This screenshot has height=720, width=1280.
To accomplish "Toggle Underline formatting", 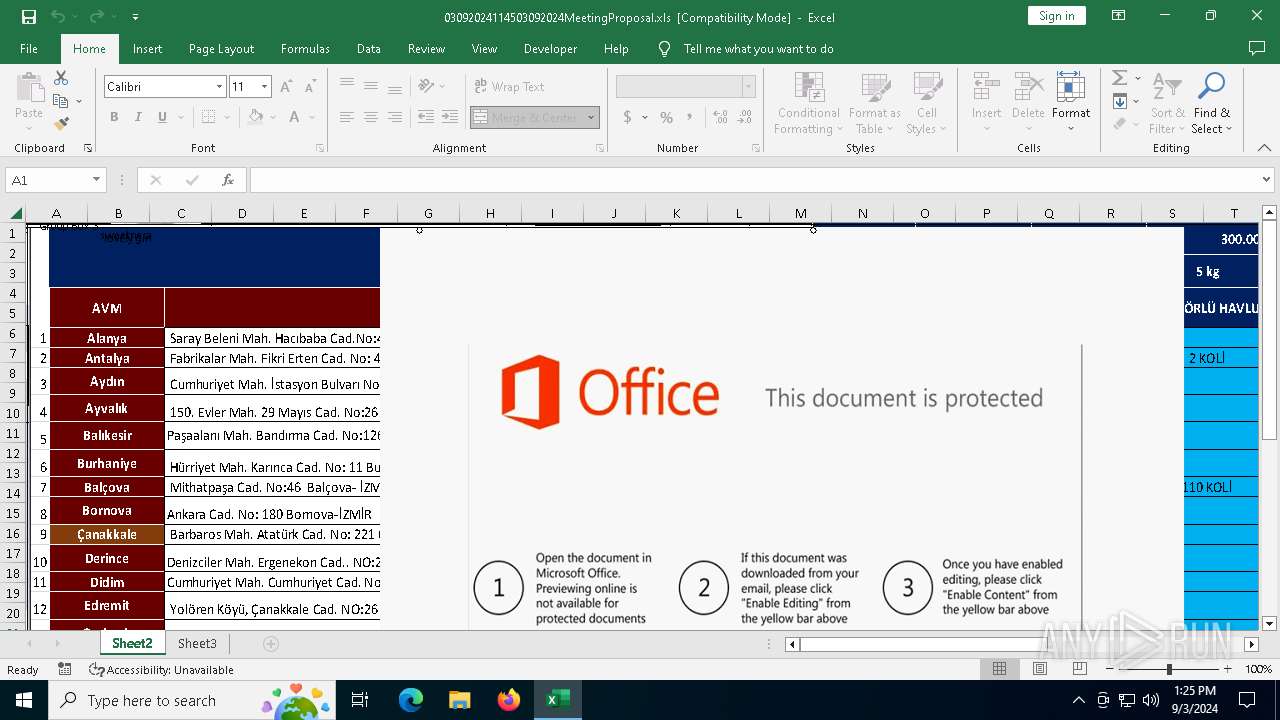I will [x=162, y=117].
